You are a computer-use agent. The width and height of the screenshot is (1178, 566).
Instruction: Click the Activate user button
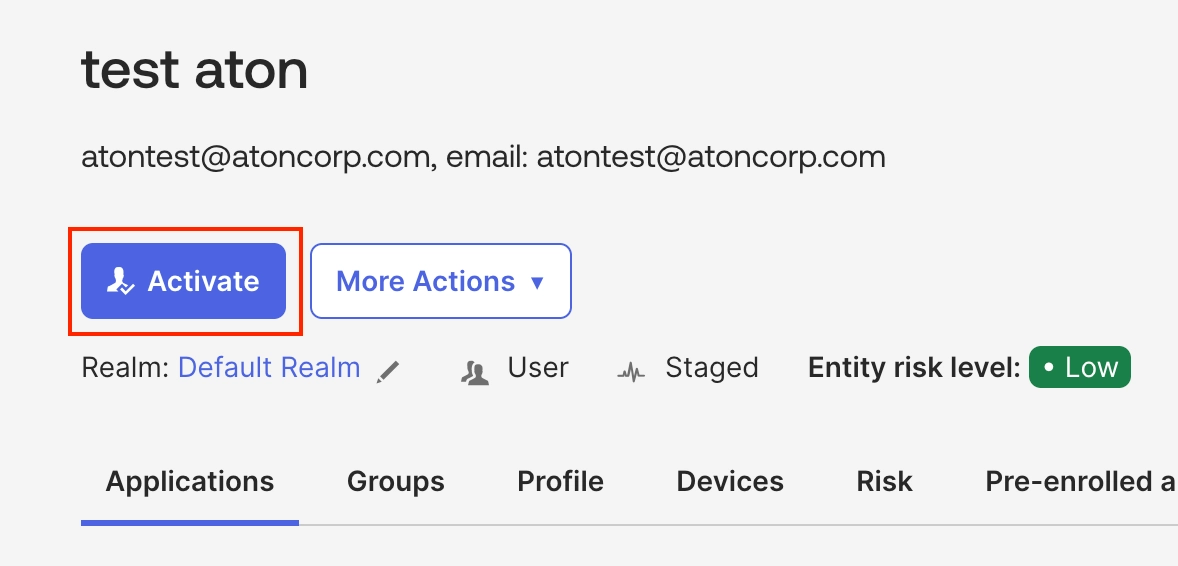183,281
